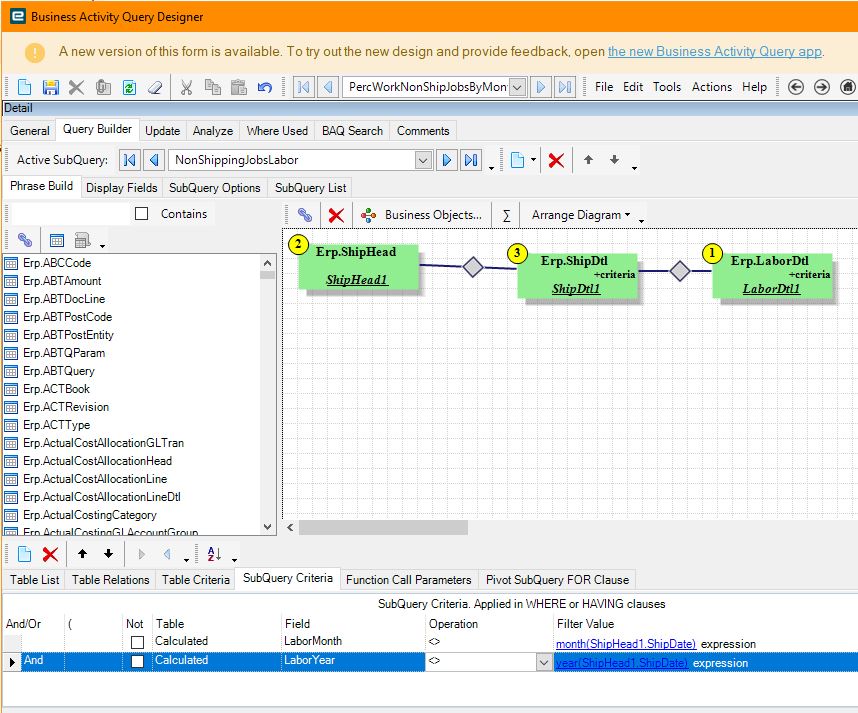Delete criteria row with red X icon

pos(50,554)
